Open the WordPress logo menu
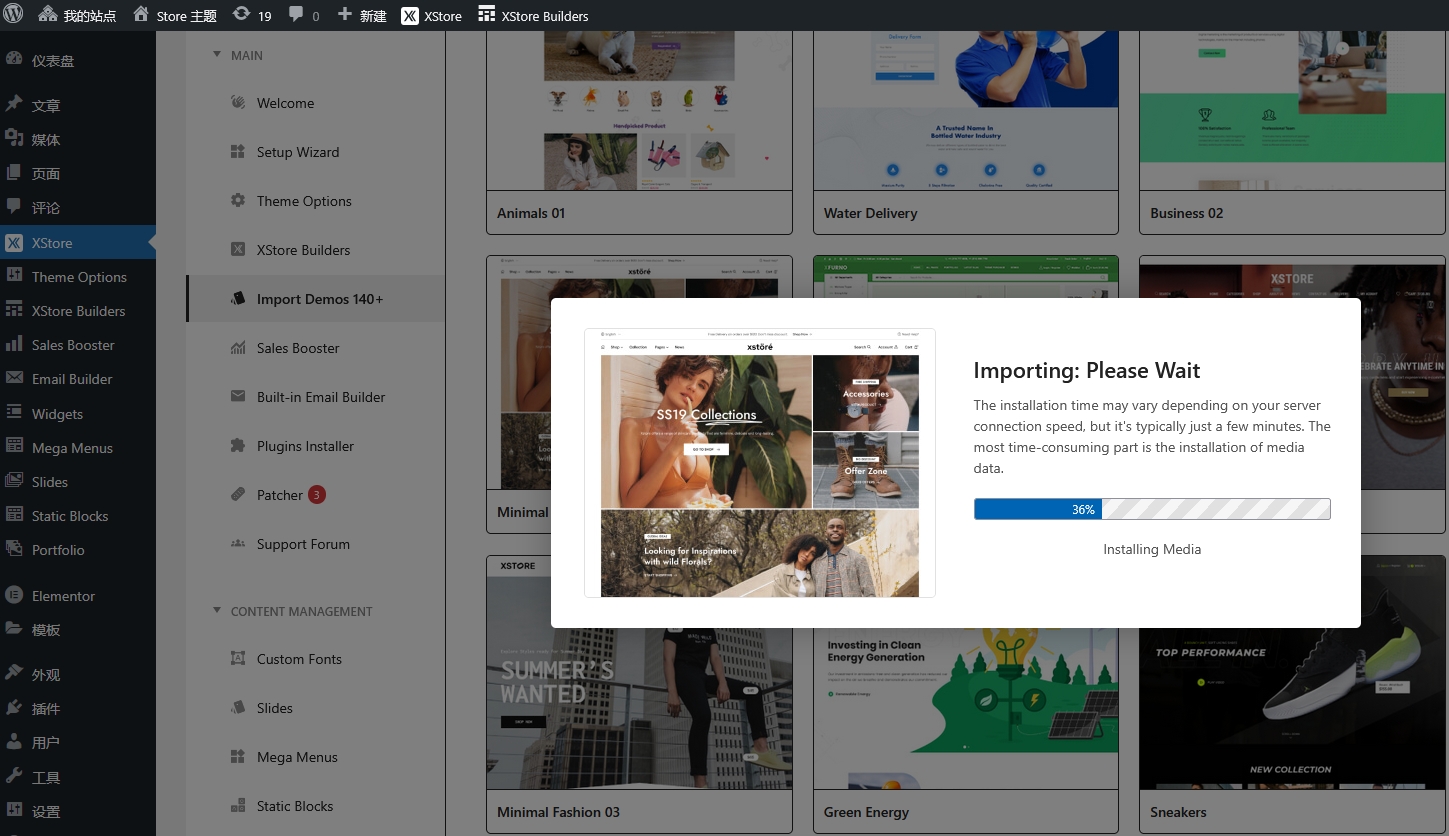 [x=14, y=15]
